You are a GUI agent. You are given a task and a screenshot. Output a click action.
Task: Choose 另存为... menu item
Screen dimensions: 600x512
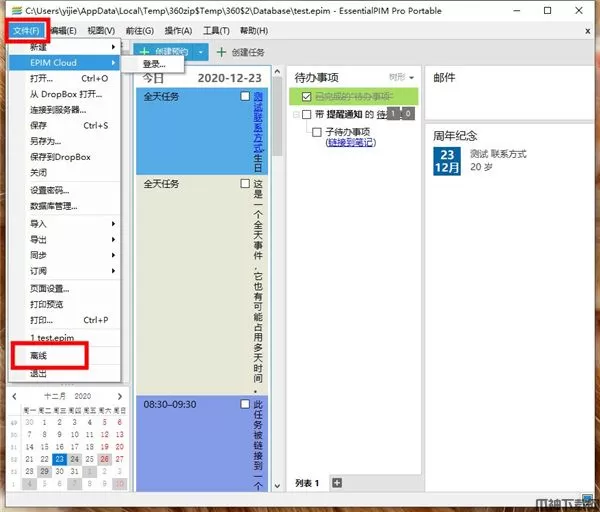(64, 141)
